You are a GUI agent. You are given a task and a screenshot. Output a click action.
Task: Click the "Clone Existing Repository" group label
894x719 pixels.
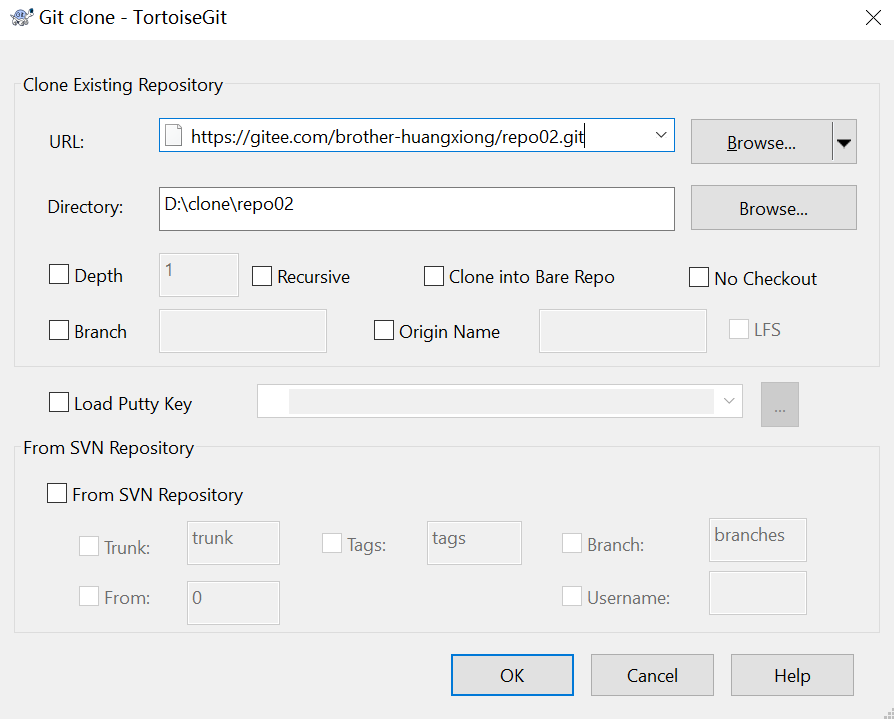point(123,84)
